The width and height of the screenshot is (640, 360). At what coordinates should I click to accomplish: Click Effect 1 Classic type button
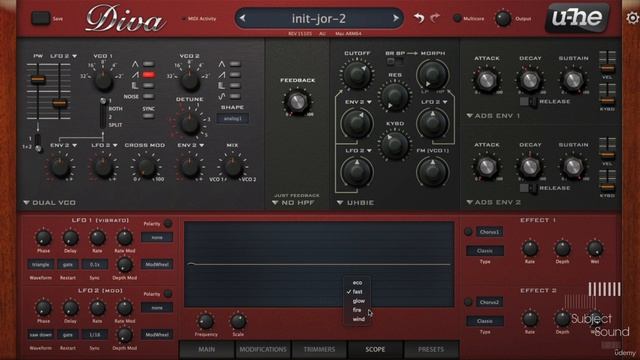click(x=485, y=251)
